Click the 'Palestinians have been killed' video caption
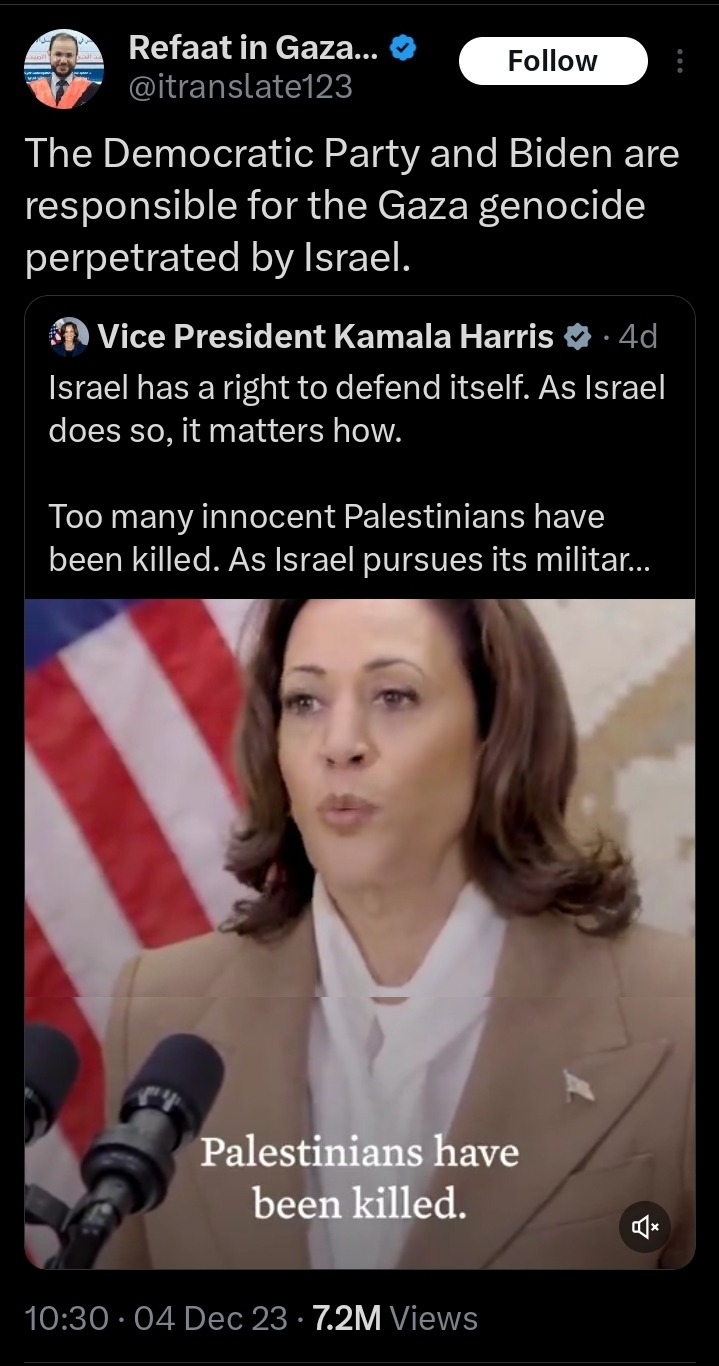The width and height of the screenshot is (719, 1366). (360, 1178)
